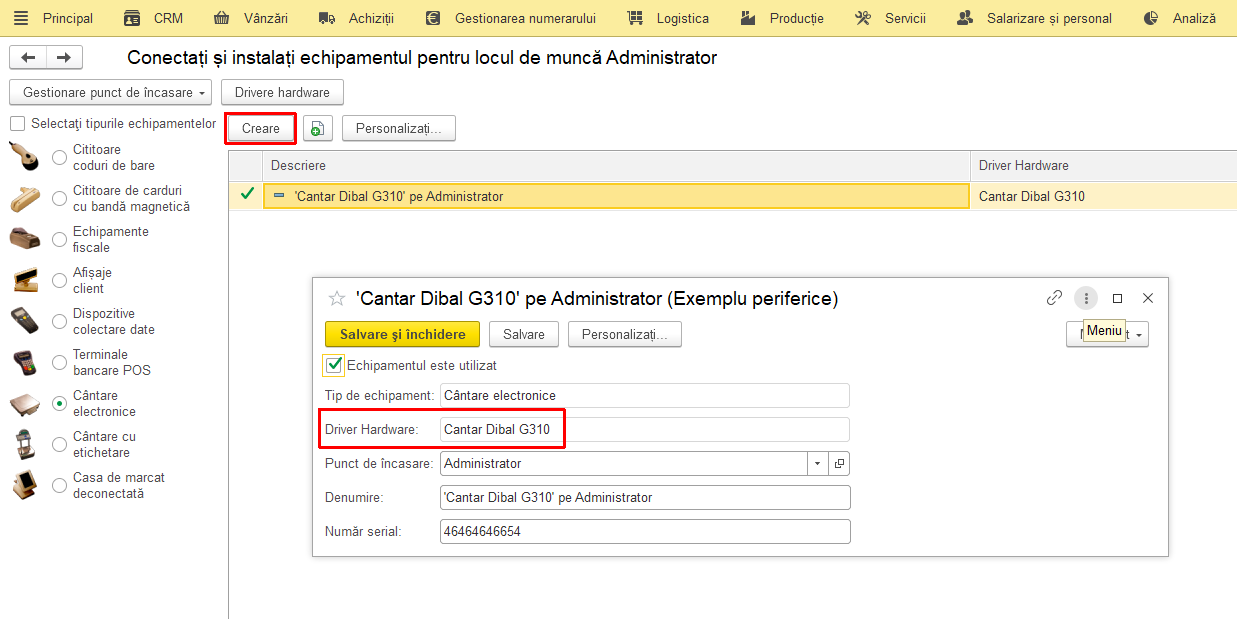Open the Achiziții menu

[x=371, y=18]
